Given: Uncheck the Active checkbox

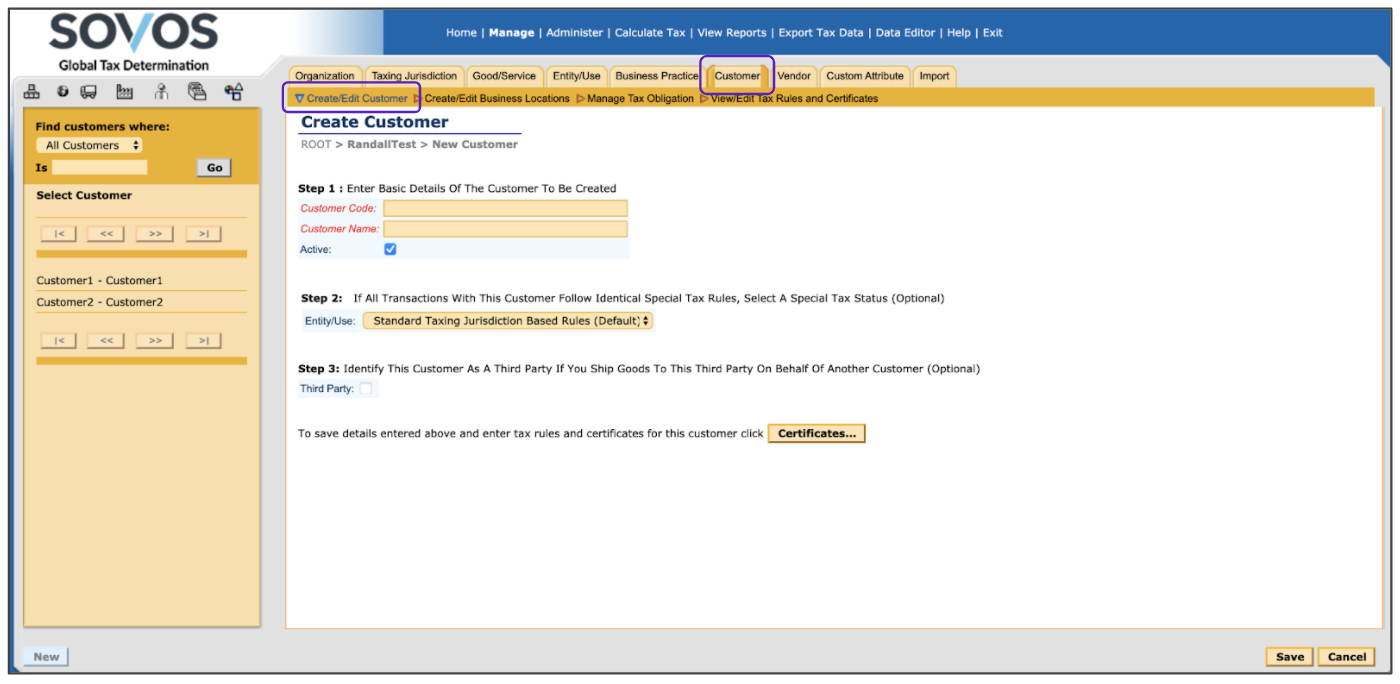Looking at the screenshot, I should pyautogui.click(x=390, y=249).
